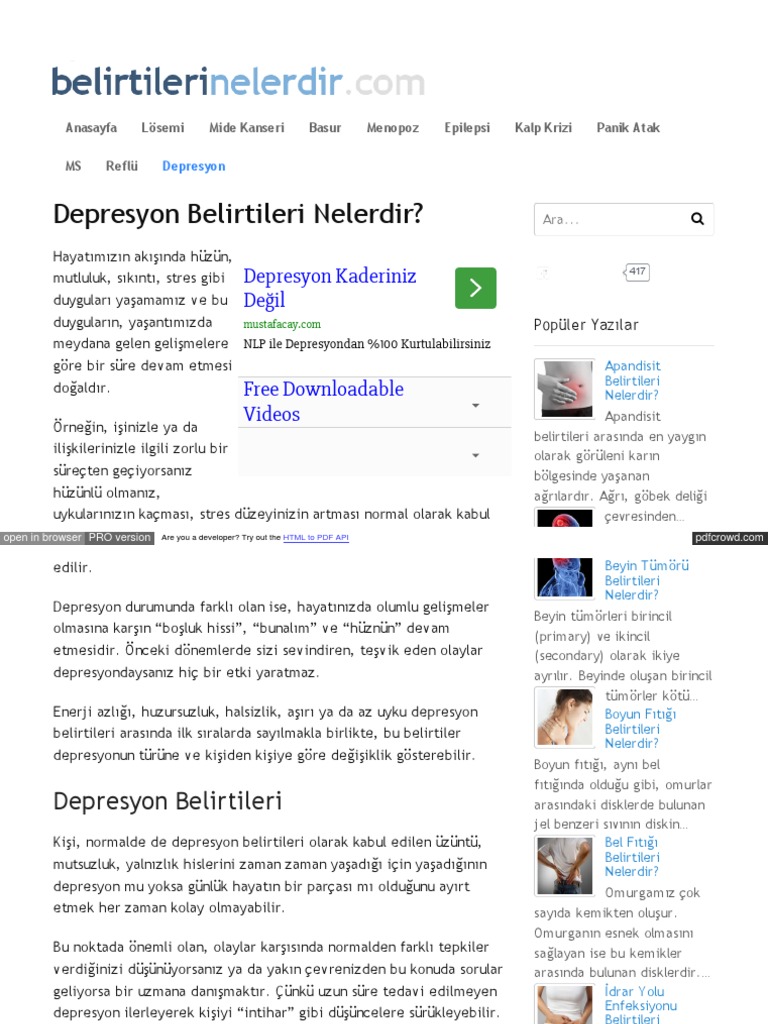Image resolution: width=768 pixels, height=1024 pixels.
Task: Go to Panik Atak page
Action: pyautogui.click(x=628, y=127)
